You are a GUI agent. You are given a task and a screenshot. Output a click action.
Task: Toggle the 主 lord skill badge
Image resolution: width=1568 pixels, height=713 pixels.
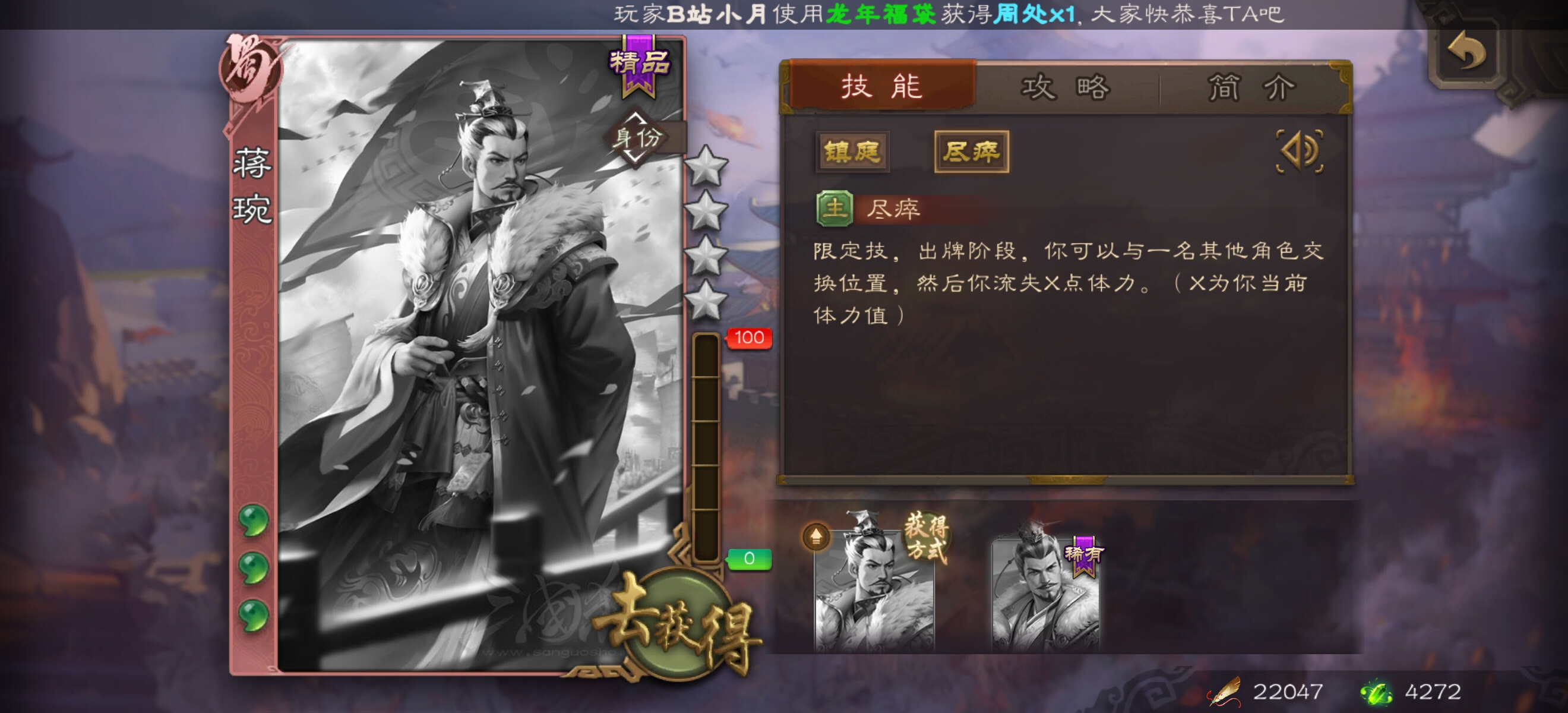click(834, 209)
